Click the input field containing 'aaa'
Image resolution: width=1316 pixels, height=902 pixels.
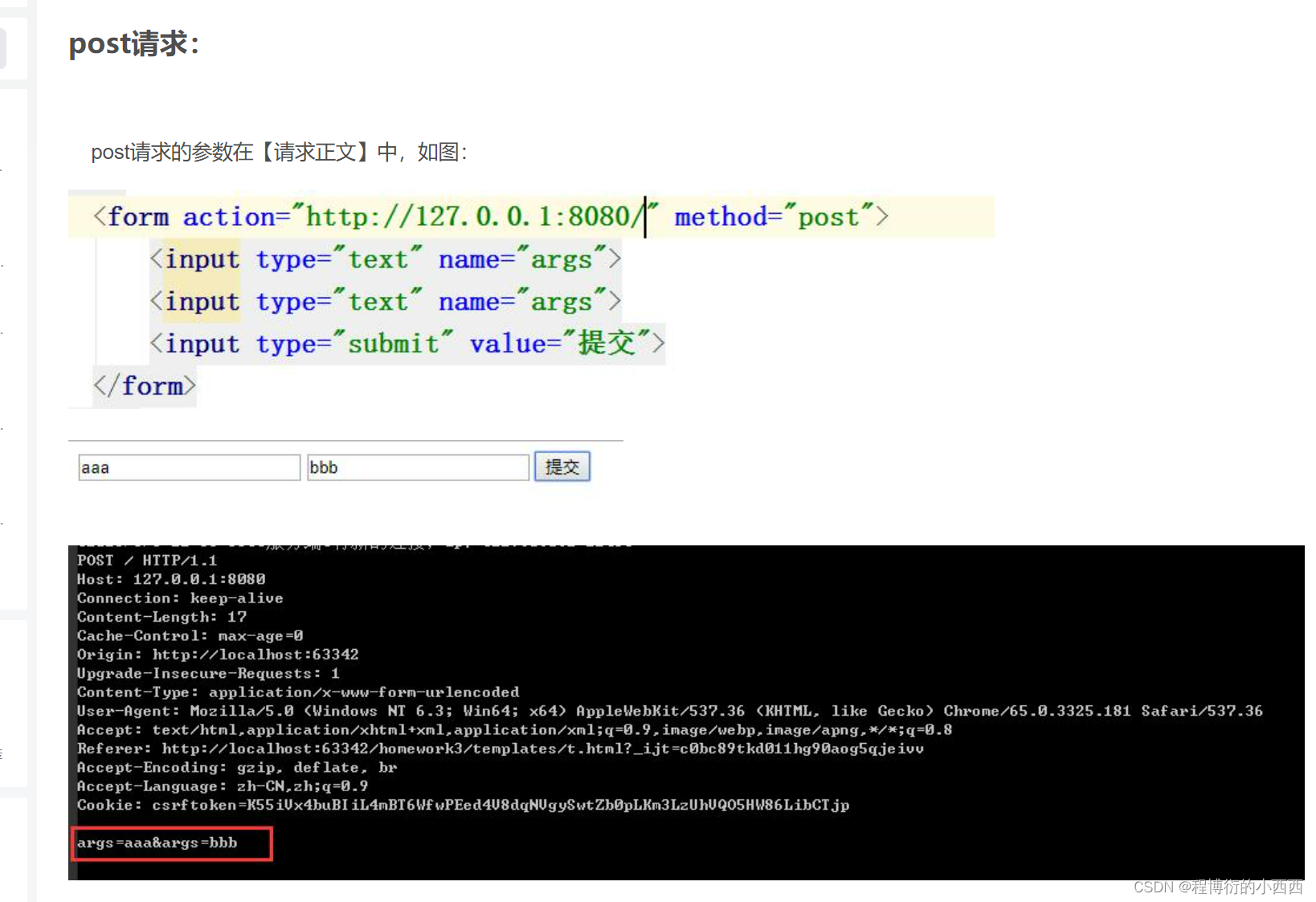tap(189, 467)
